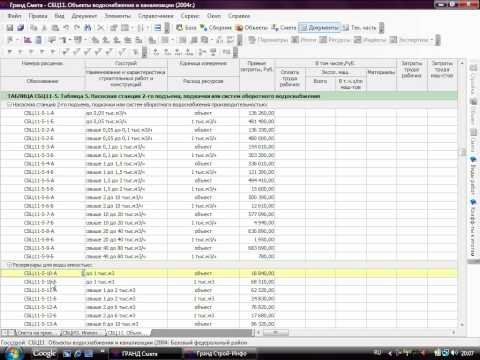
Task: Select row СБЦ11-5-12-А
Action: tap(229, 307)
